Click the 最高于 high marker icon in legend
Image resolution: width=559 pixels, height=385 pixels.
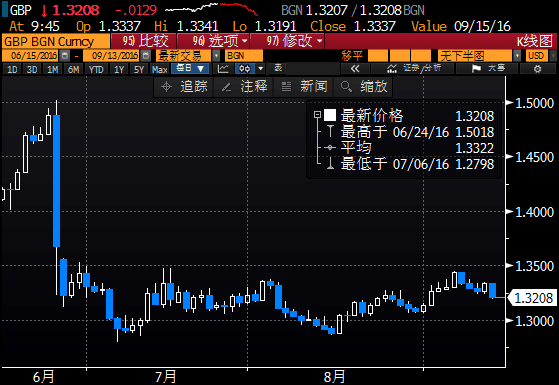[x=330, y=132]
